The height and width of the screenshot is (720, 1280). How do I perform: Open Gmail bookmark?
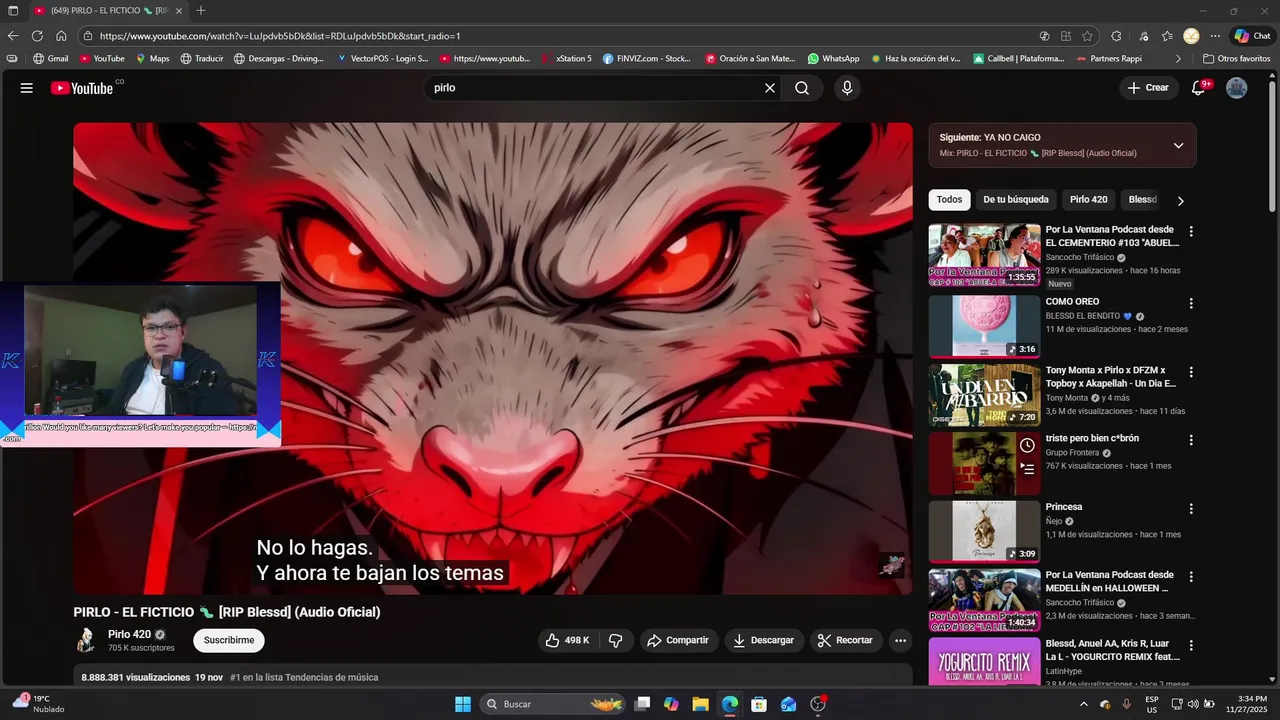pos(51,59)
